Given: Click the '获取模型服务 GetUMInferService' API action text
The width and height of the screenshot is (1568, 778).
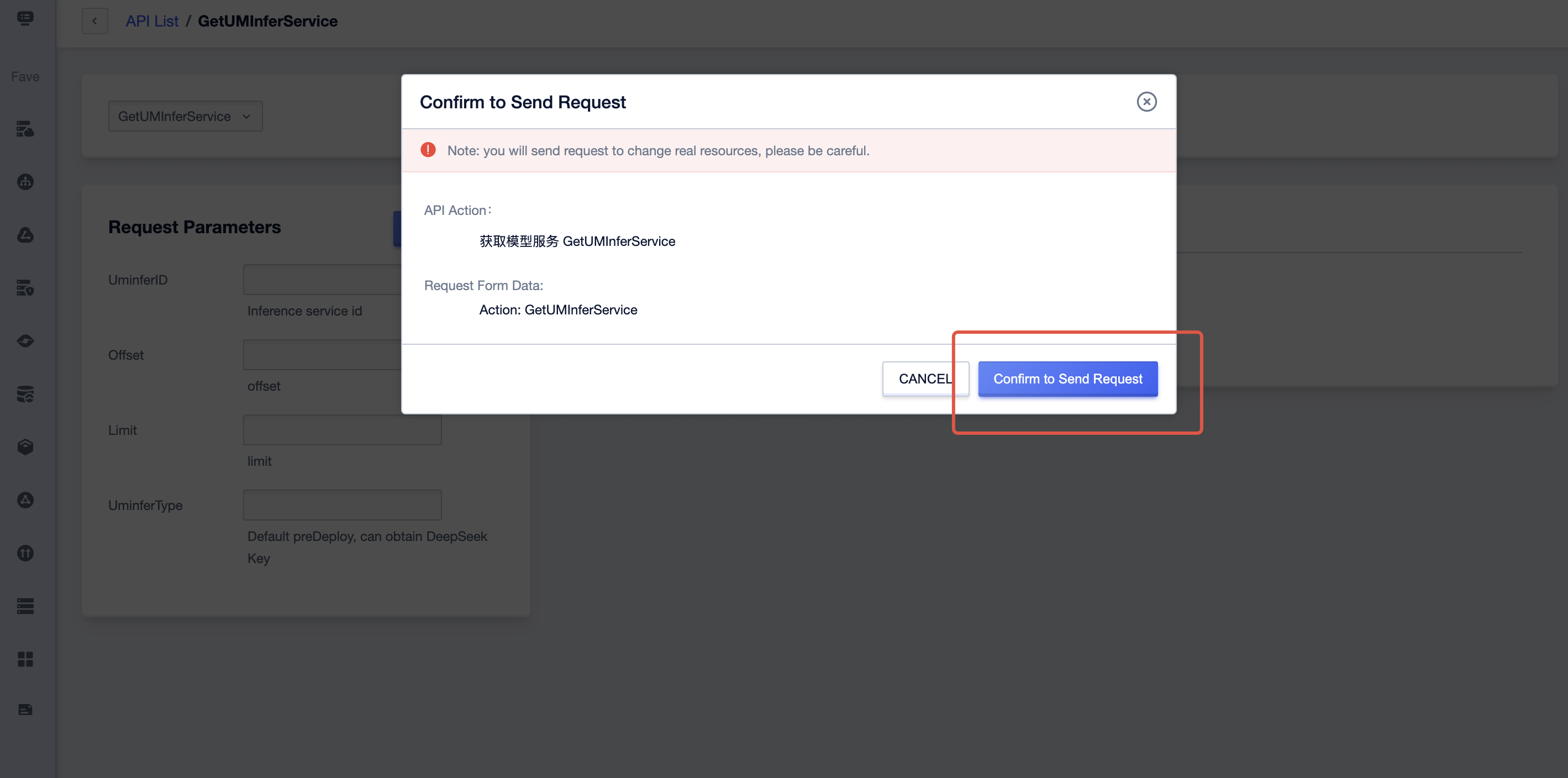Looking at the screenshot, I should point(577,241).
